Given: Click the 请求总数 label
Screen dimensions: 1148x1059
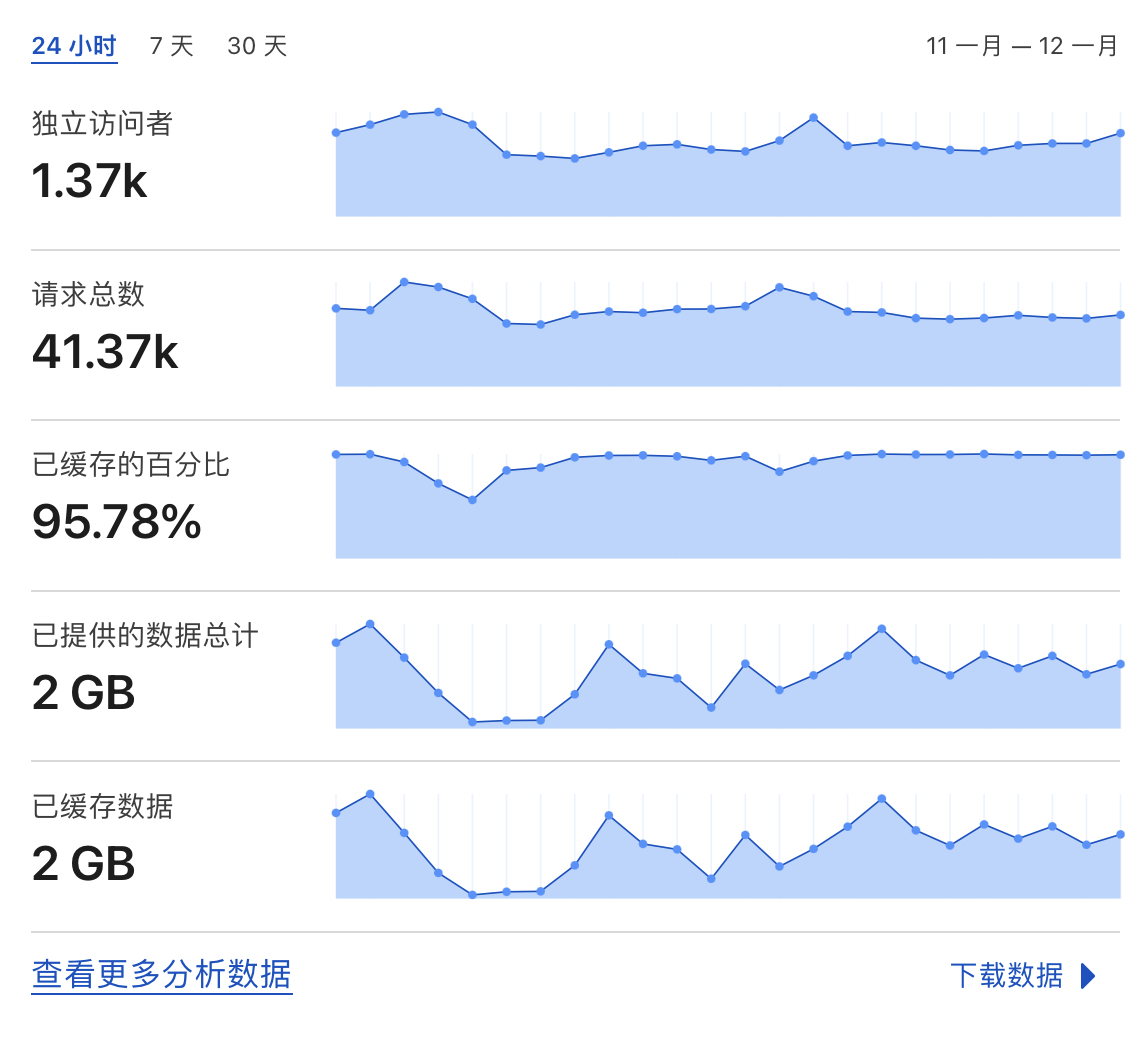Looking at the screenshot, I should (88, 294).
